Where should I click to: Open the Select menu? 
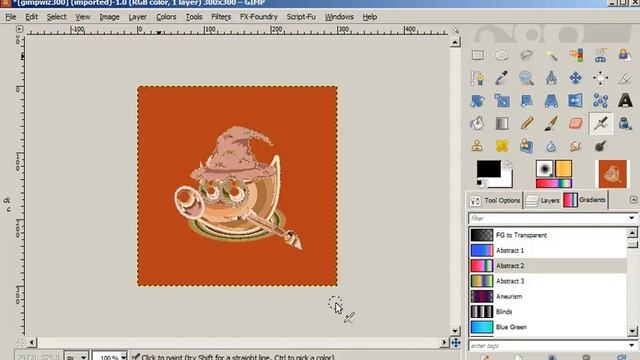click(x=56, y=17)
